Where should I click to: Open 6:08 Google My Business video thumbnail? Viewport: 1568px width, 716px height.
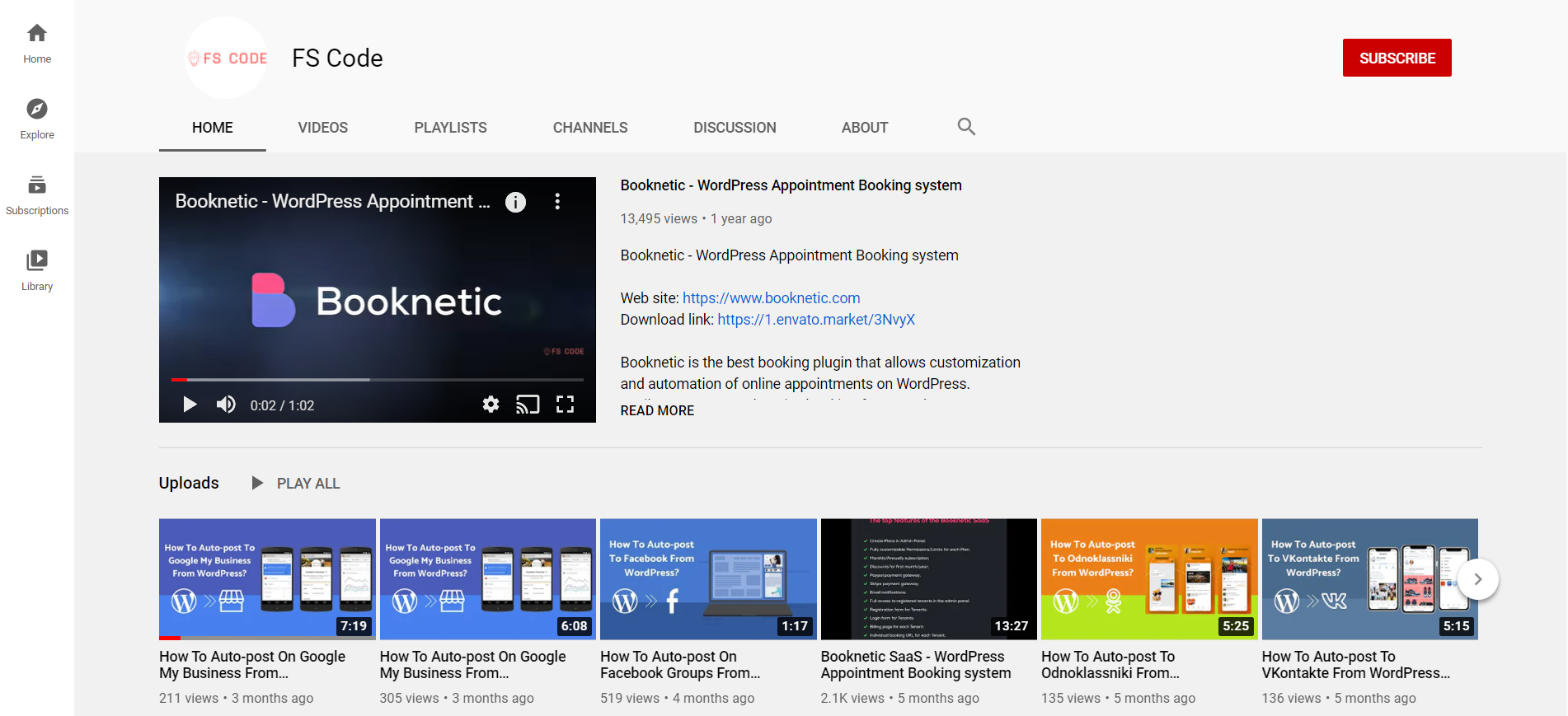pos(488,579)
